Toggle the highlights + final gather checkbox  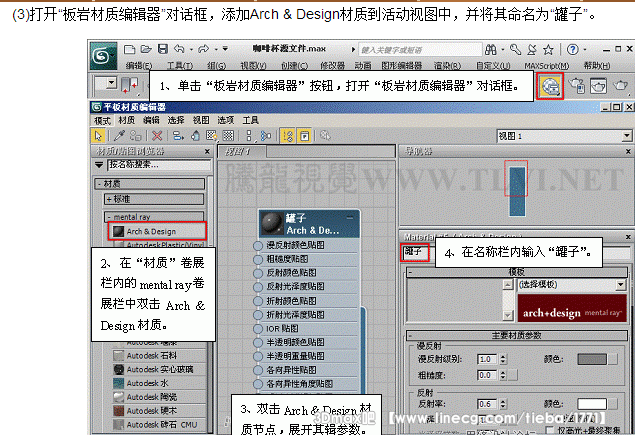pos(550,430)
